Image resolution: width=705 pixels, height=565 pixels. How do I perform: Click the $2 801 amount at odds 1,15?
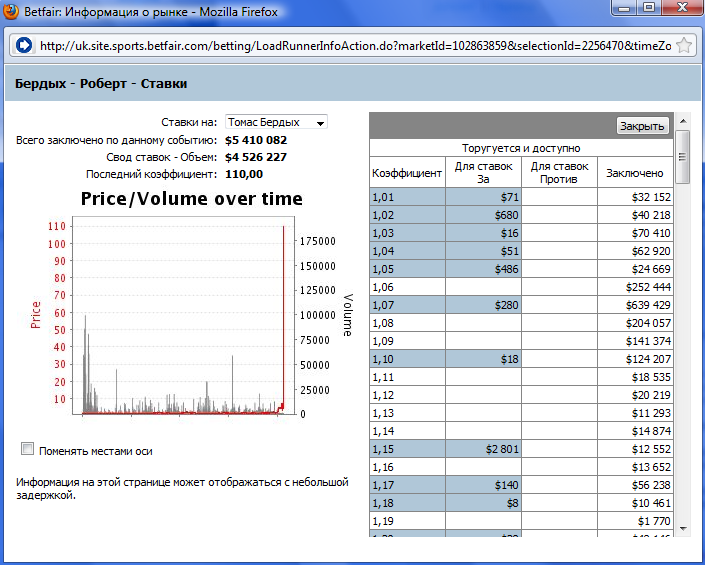[x=484, y=449]
